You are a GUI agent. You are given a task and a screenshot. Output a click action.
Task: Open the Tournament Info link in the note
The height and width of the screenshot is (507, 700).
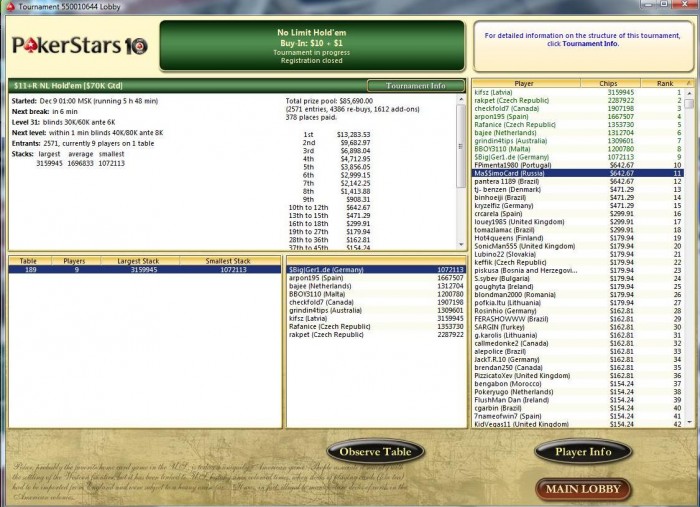[590, 44]
